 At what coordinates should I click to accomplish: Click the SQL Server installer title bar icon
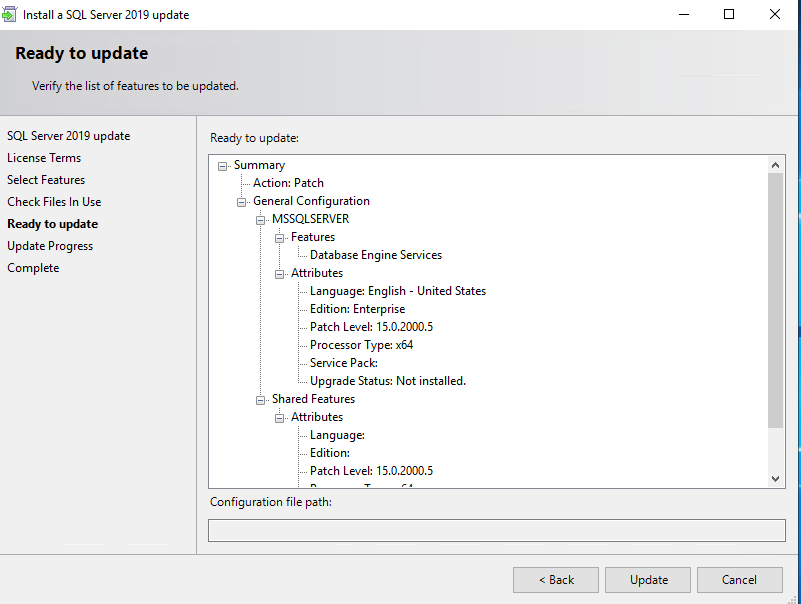click(11, 15)
